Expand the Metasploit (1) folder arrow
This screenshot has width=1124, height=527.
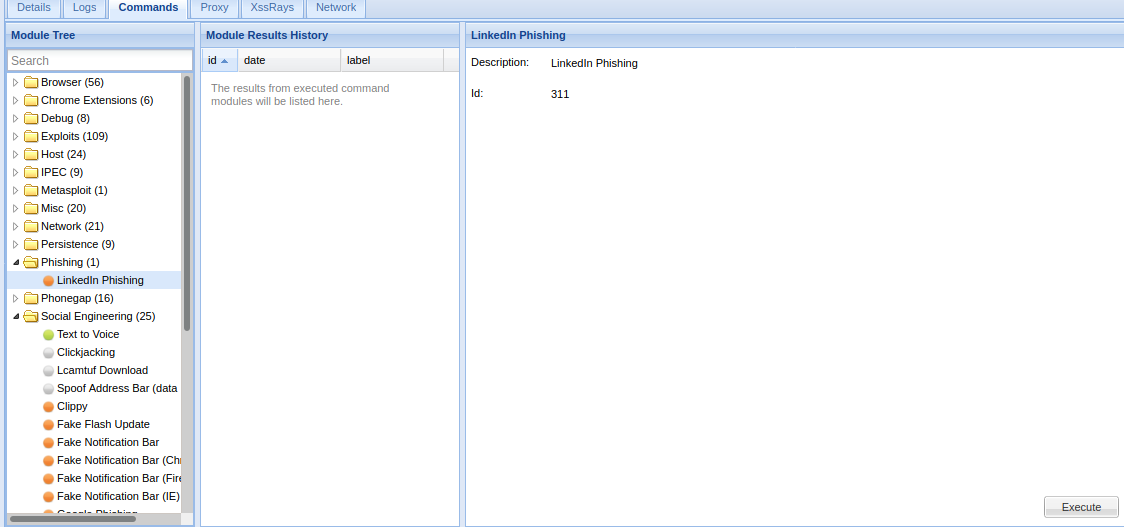click(16, 190)
